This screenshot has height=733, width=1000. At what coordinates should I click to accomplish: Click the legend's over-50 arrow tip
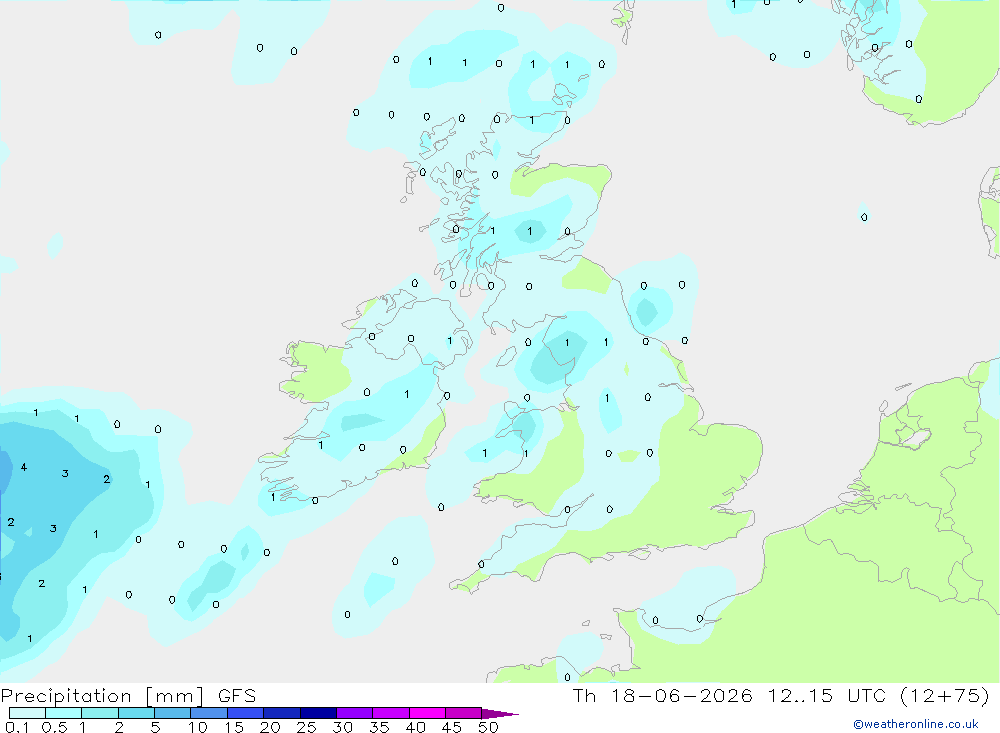(x=500, y=713)
